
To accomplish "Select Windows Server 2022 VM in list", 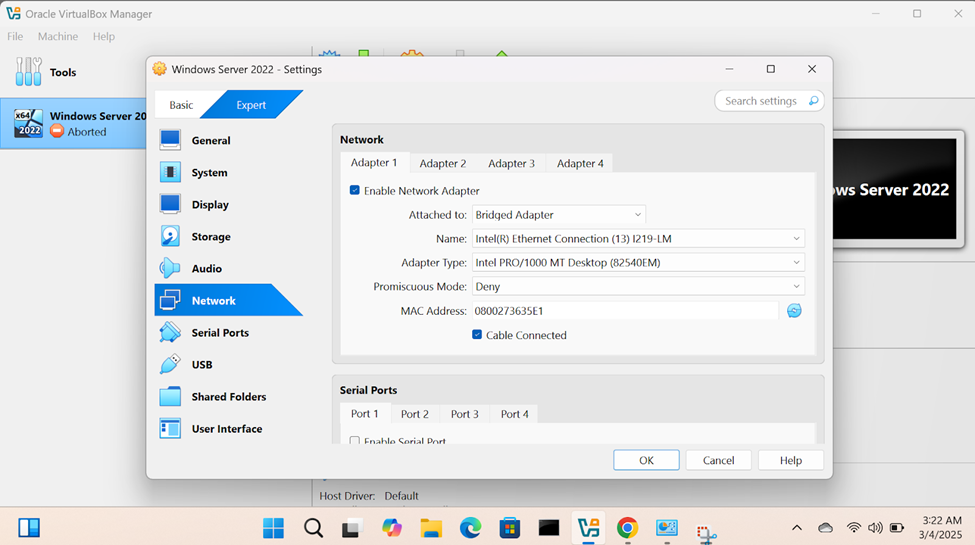I will (x=73, y=123).
